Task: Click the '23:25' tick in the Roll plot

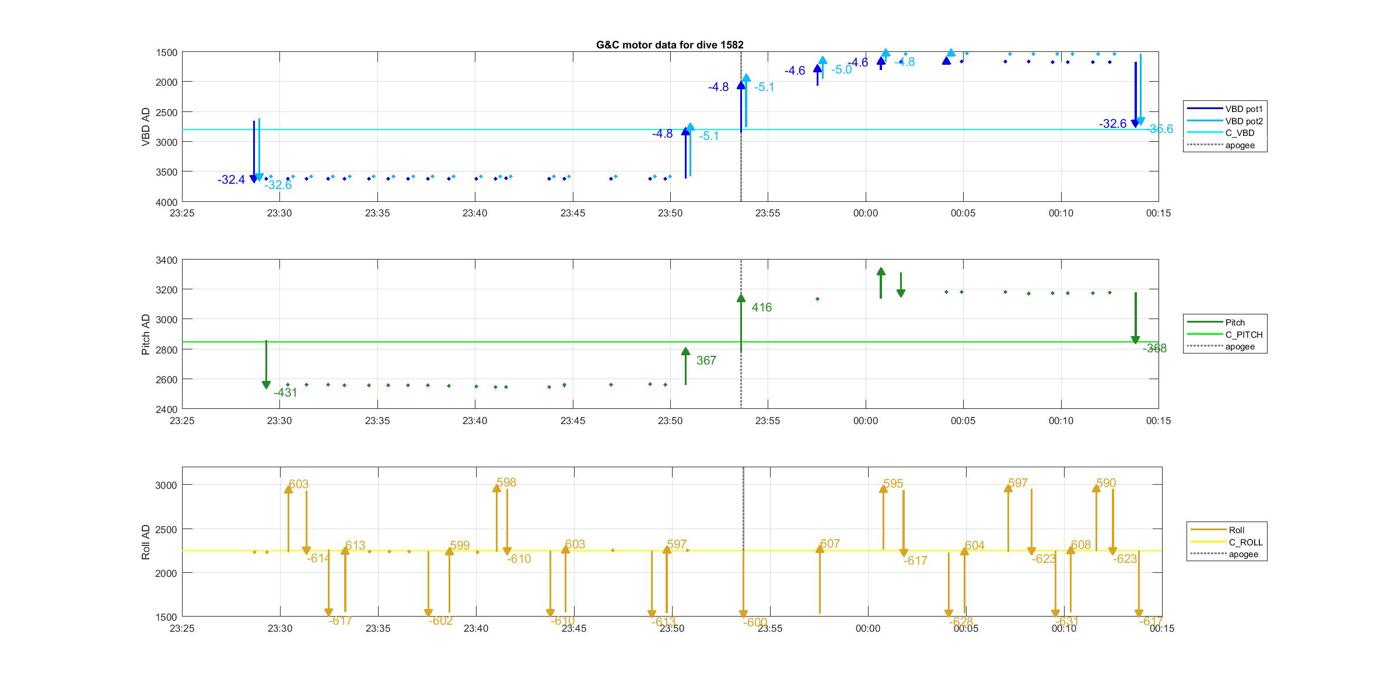Action: point(182,629)
